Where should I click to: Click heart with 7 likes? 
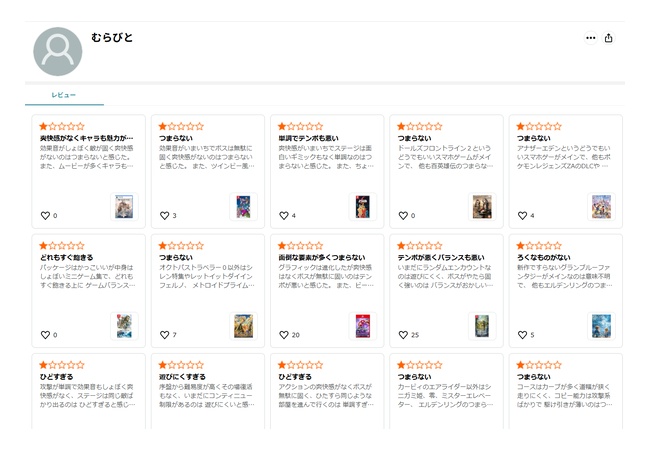[x=165, y=335]
